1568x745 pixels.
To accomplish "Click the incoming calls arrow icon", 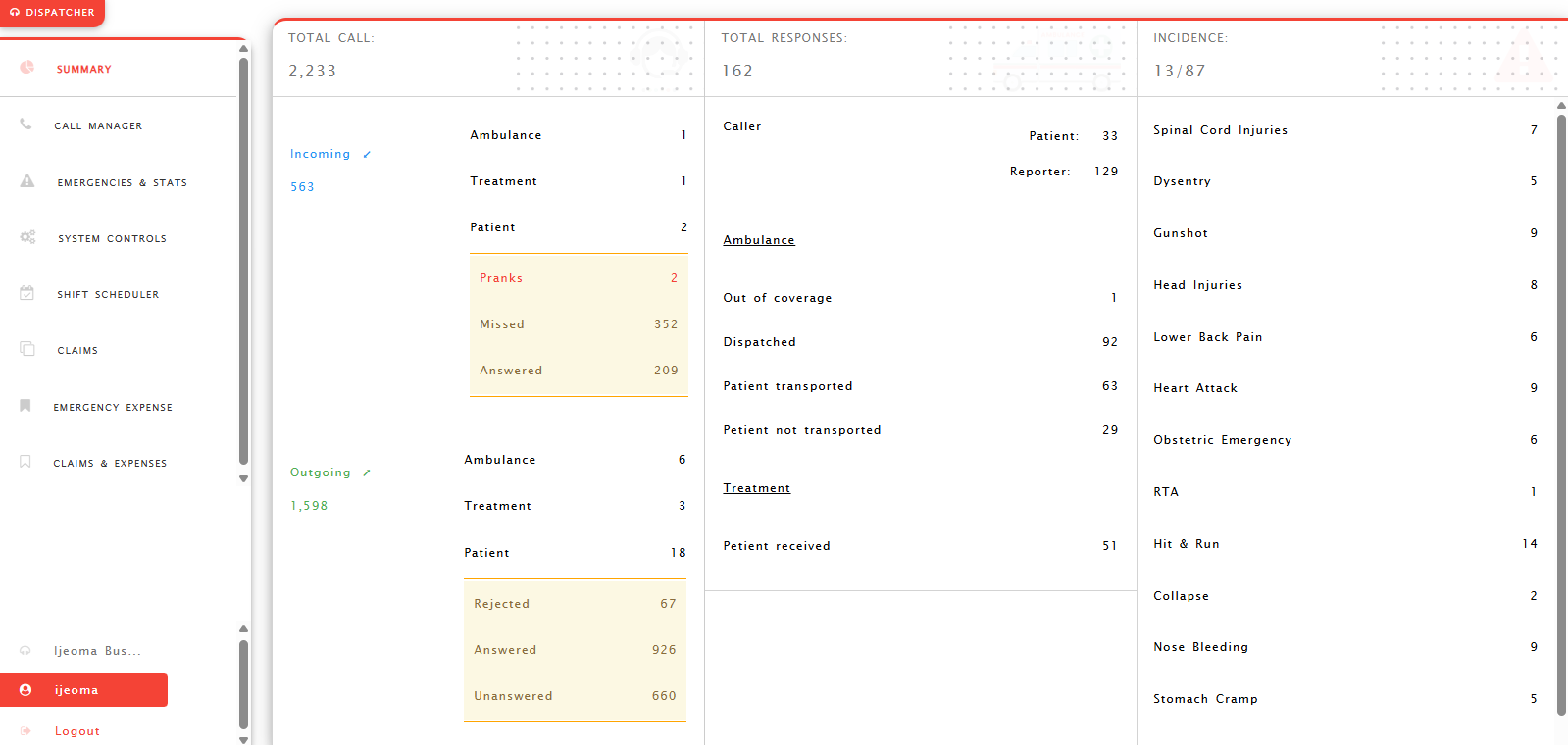I will tap(367, 155).
